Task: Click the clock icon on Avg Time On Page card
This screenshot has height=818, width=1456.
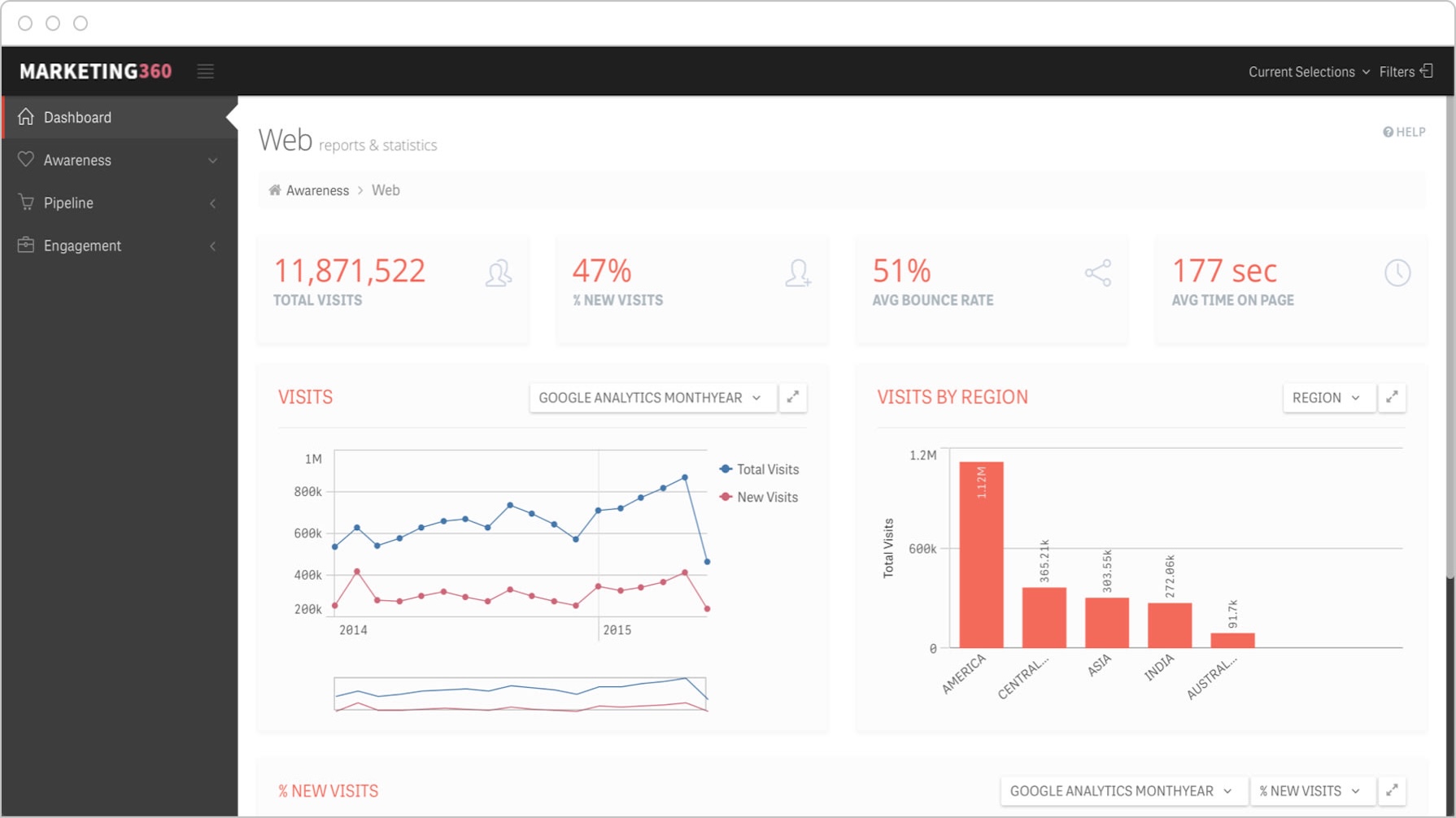Action: click(x=1398, y=273)
